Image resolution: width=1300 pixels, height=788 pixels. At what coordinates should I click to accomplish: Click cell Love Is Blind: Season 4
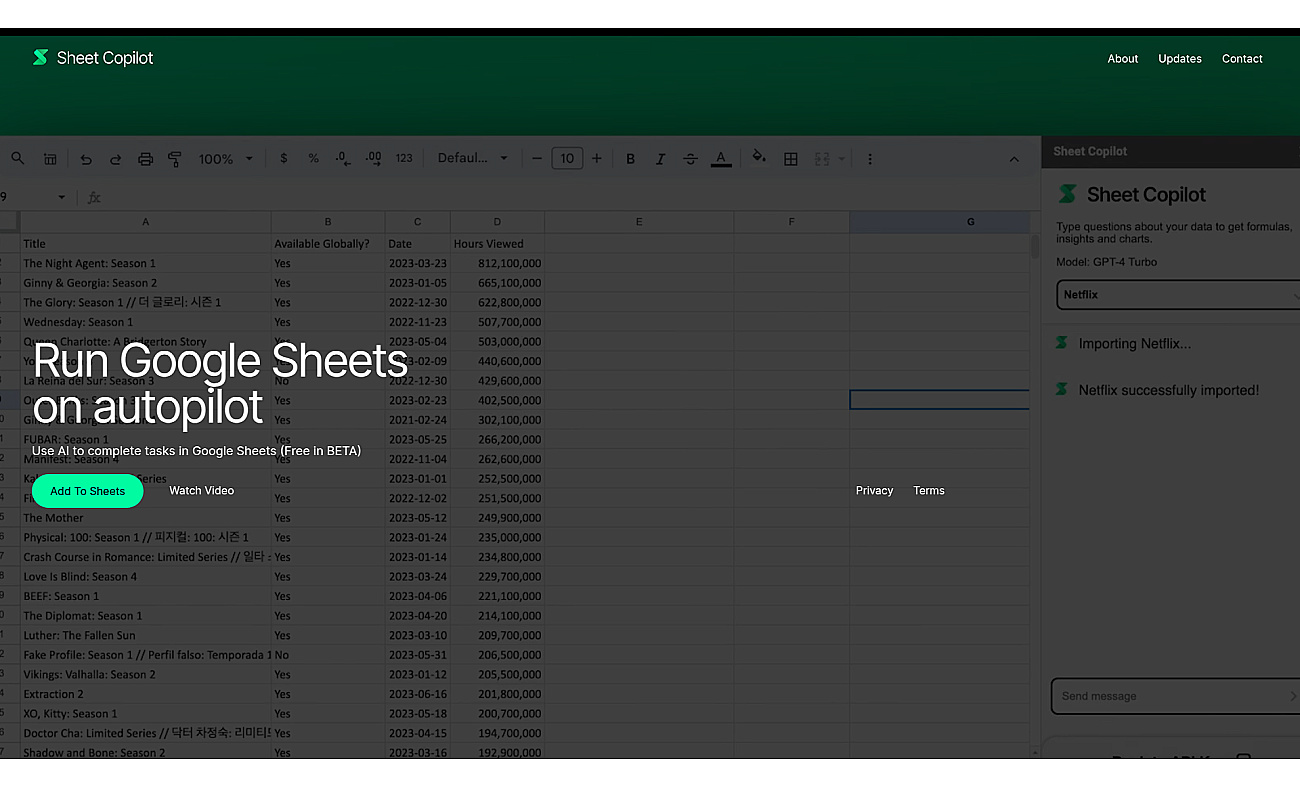pyautogui.click(x=145, y=577)
